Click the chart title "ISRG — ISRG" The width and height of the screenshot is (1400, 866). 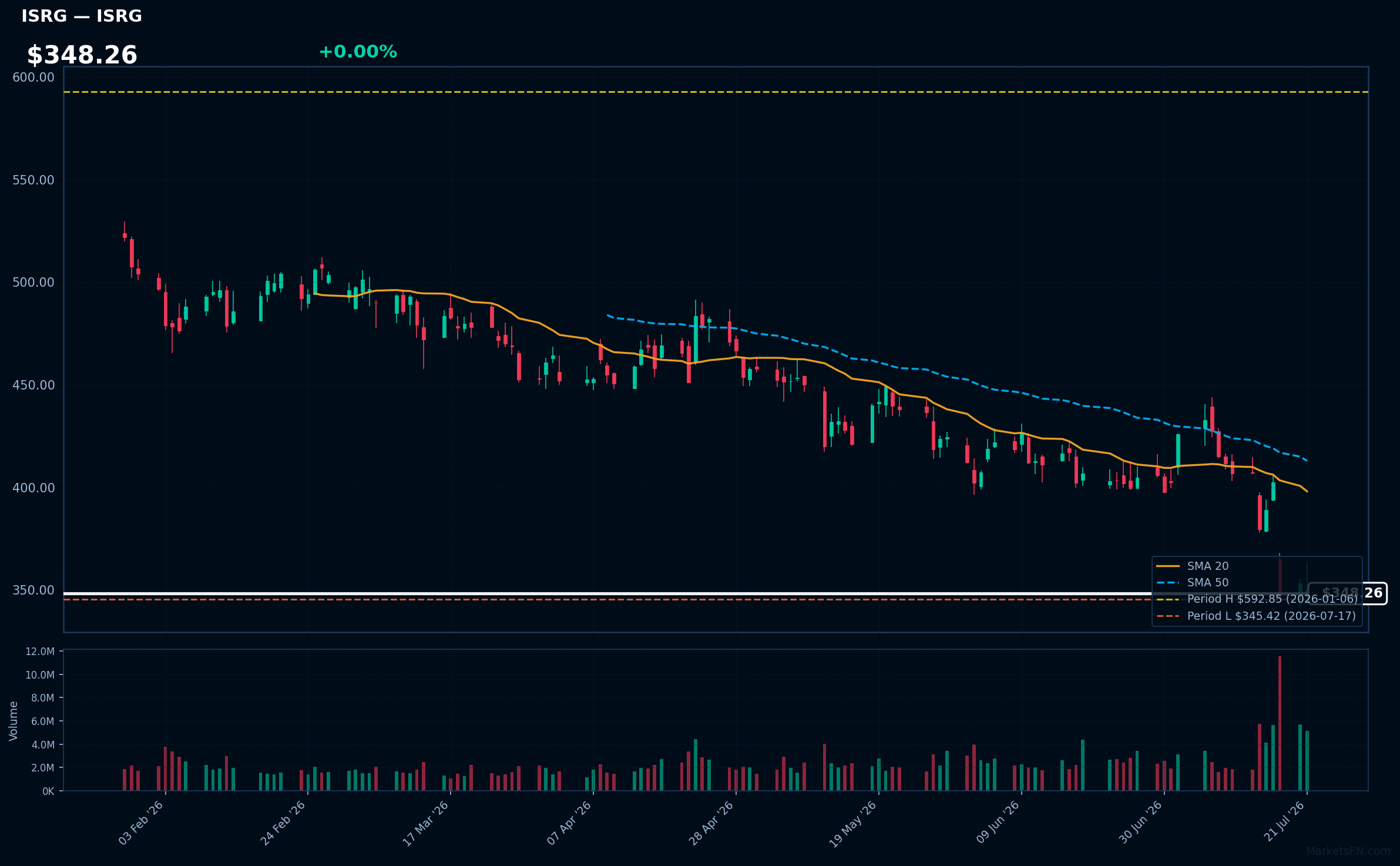[82, 16]
